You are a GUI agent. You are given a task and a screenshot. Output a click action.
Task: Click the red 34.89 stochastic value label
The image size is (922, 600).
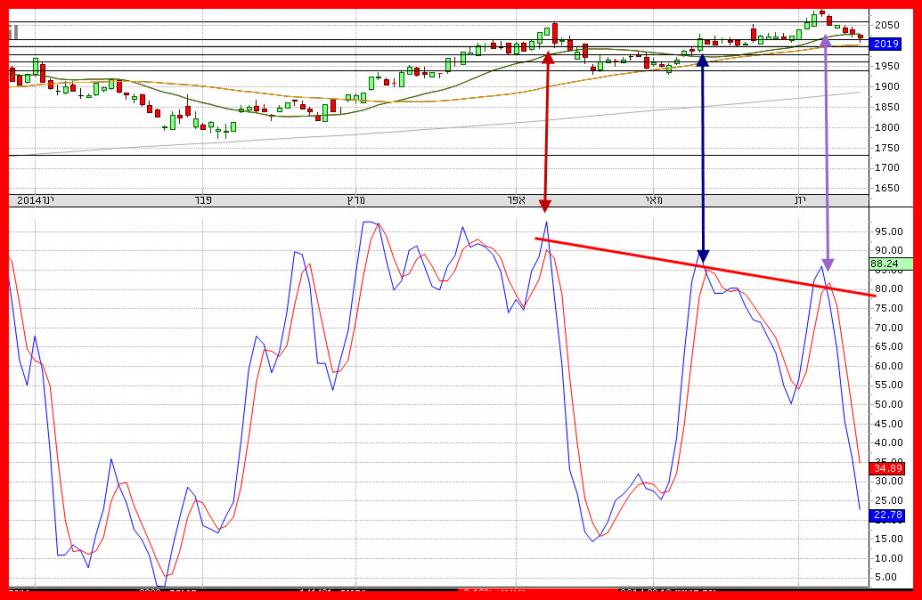[888, 468]
